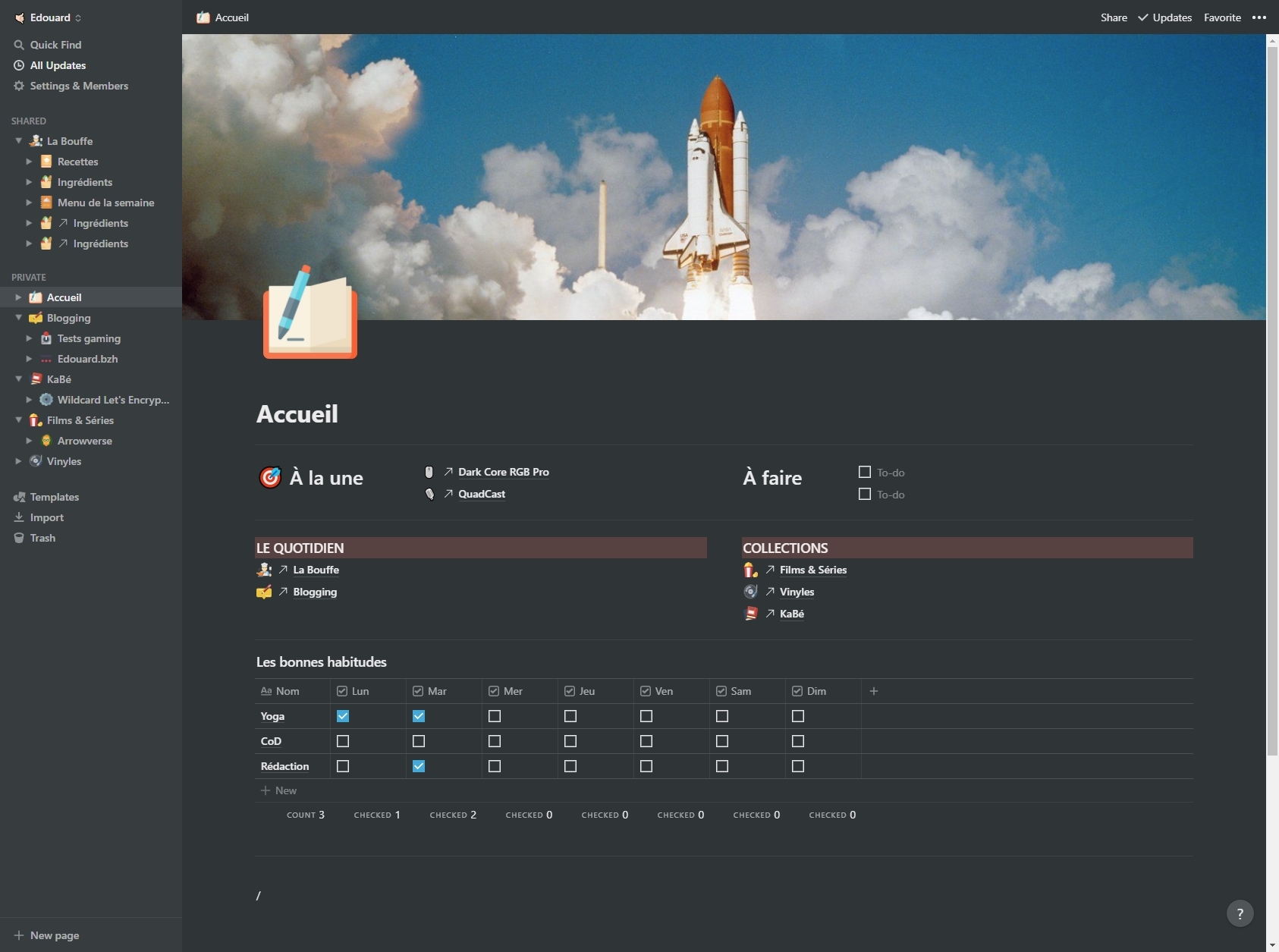
Task: Mark page as Favorite
Action: coord(1222,17)
